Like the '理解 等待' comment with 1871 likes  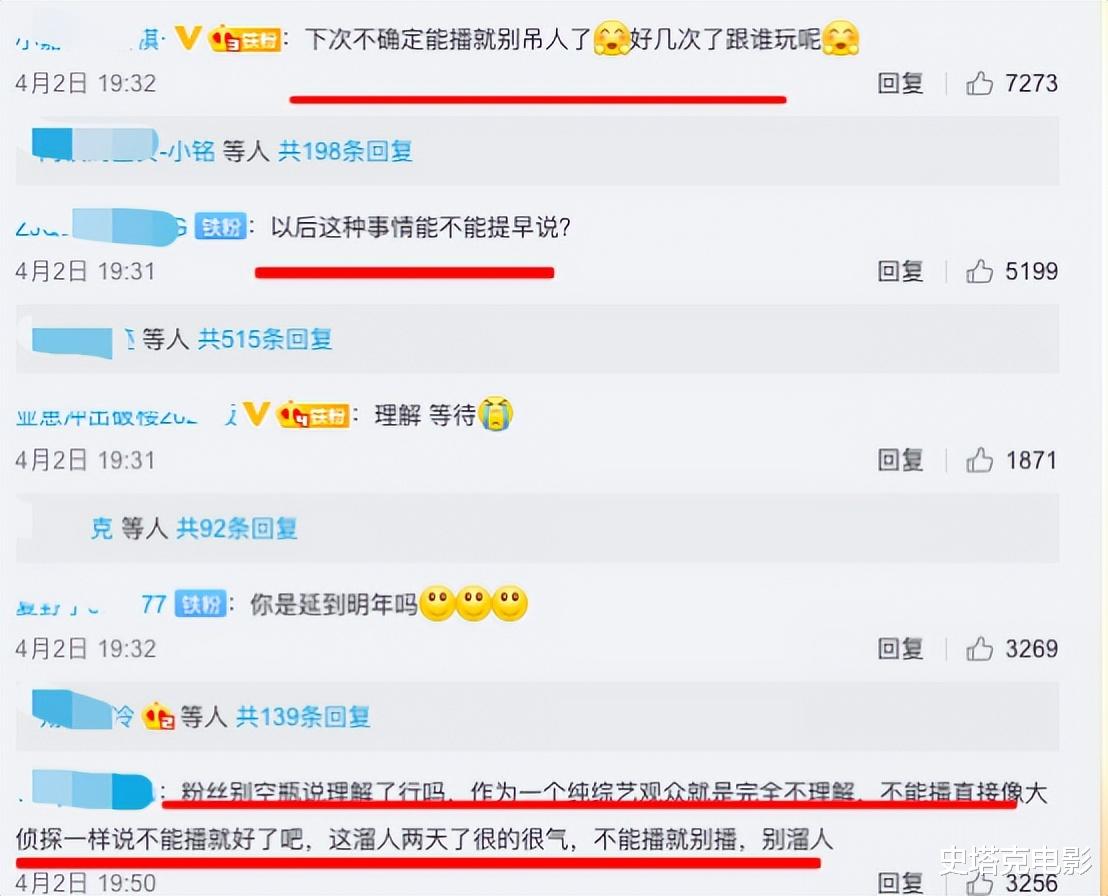[979, 461]
